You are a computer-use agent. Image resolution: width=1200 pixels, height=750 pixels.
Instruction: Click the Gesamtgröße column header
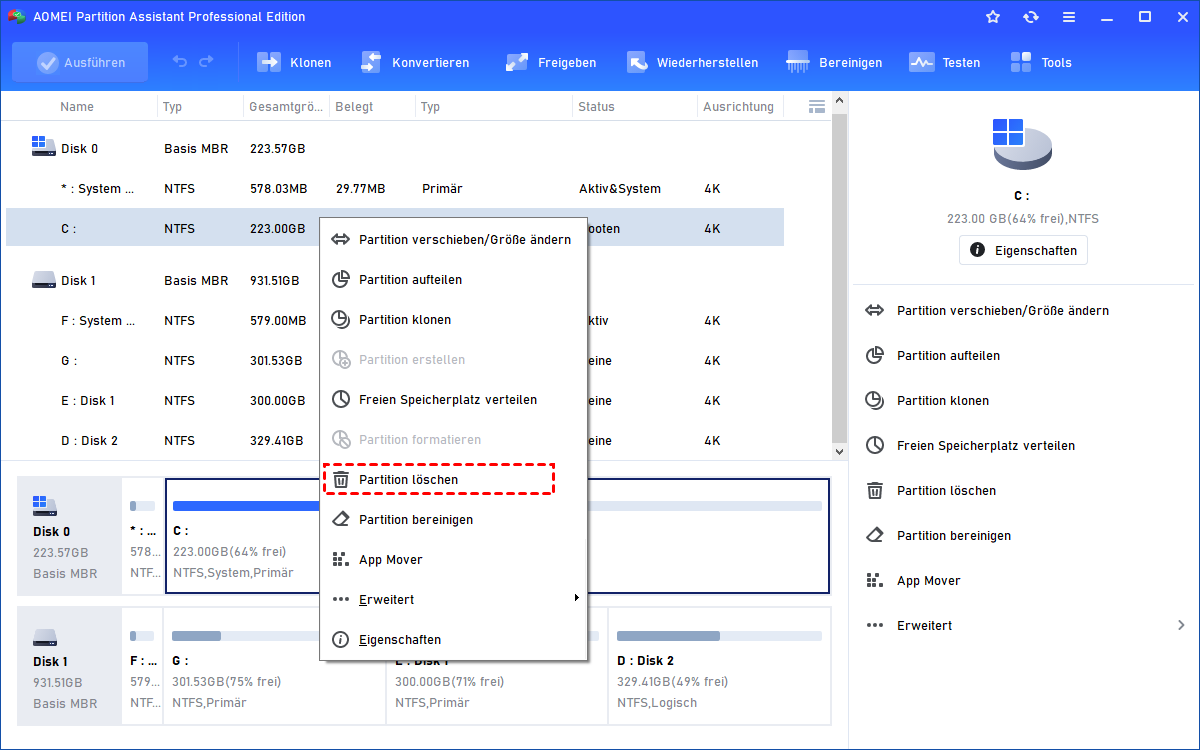(286, 107)
